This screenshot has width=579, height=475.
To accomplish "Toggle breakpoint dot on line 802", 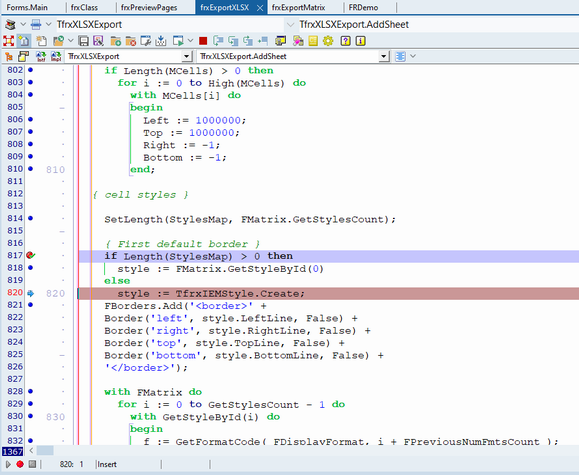I will click(x=31, y=69).
